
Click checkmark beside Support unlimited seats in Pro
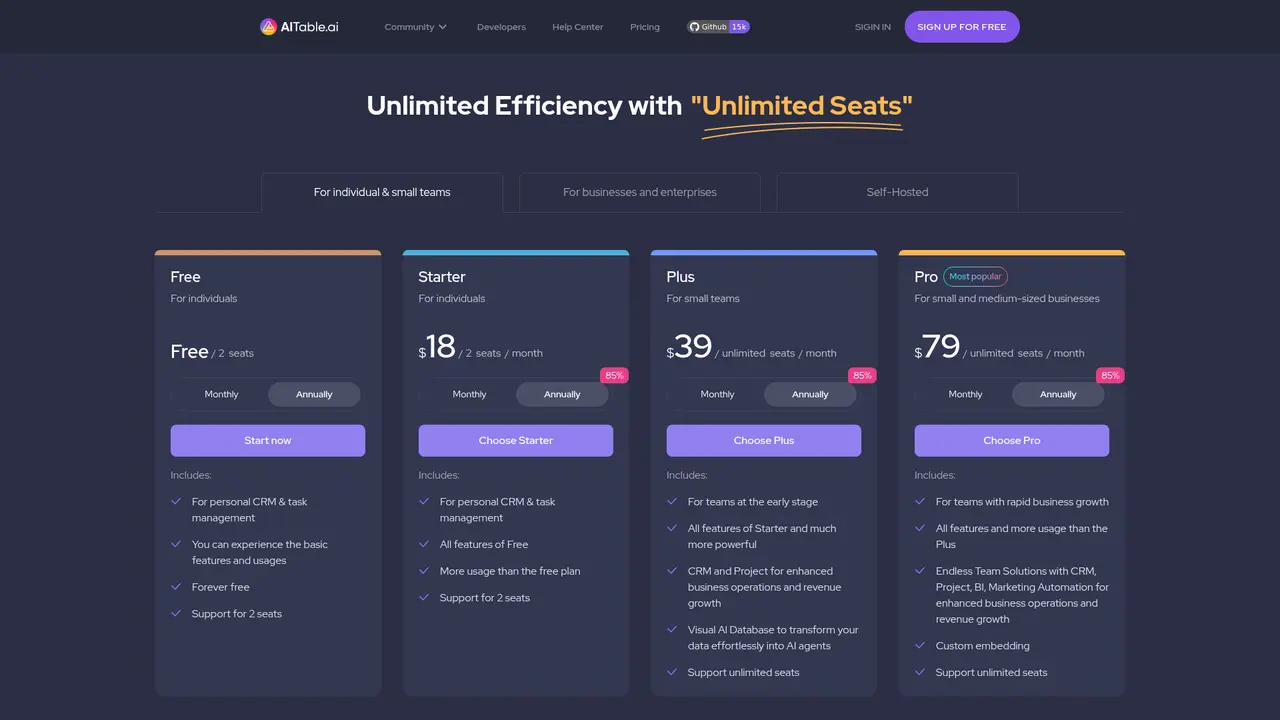(920, 673)
